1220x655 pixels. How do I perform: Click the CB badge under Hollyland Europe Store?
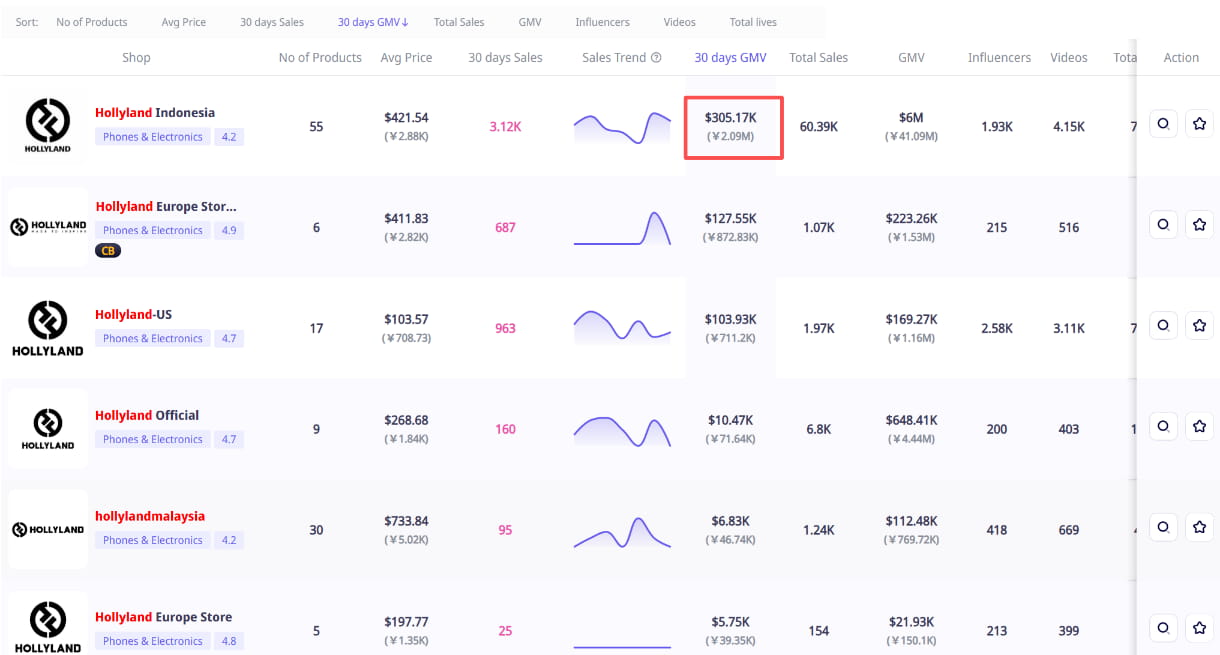107,250
